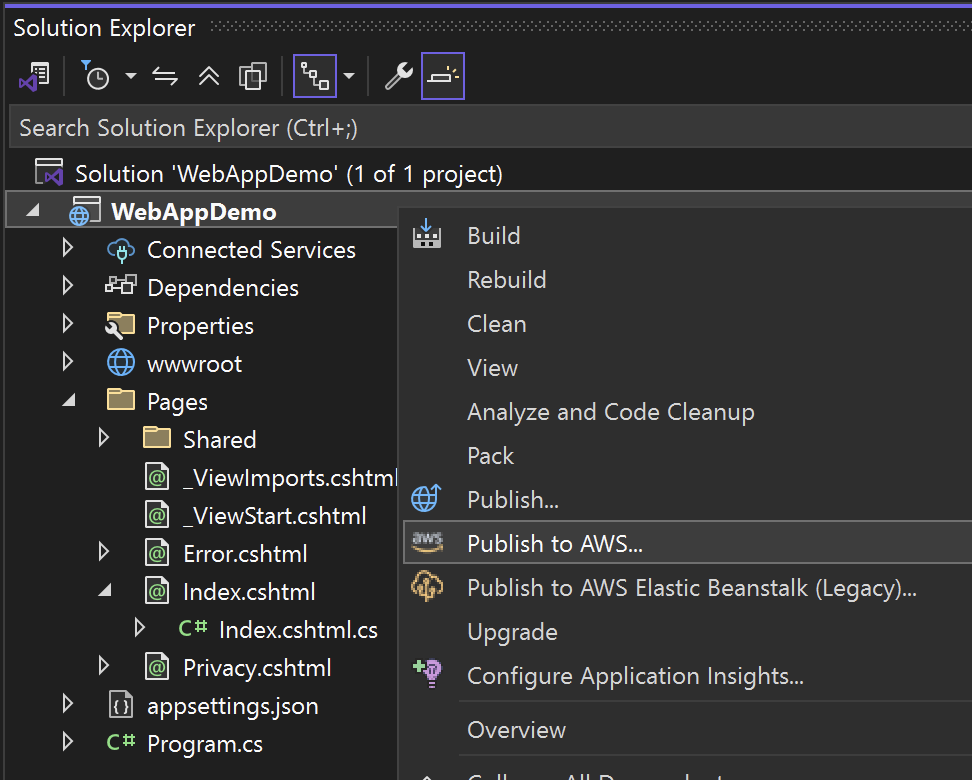This screenshot has height=780, width=972.
Task: Click the Shared folder icon
Action: (157, 437)
